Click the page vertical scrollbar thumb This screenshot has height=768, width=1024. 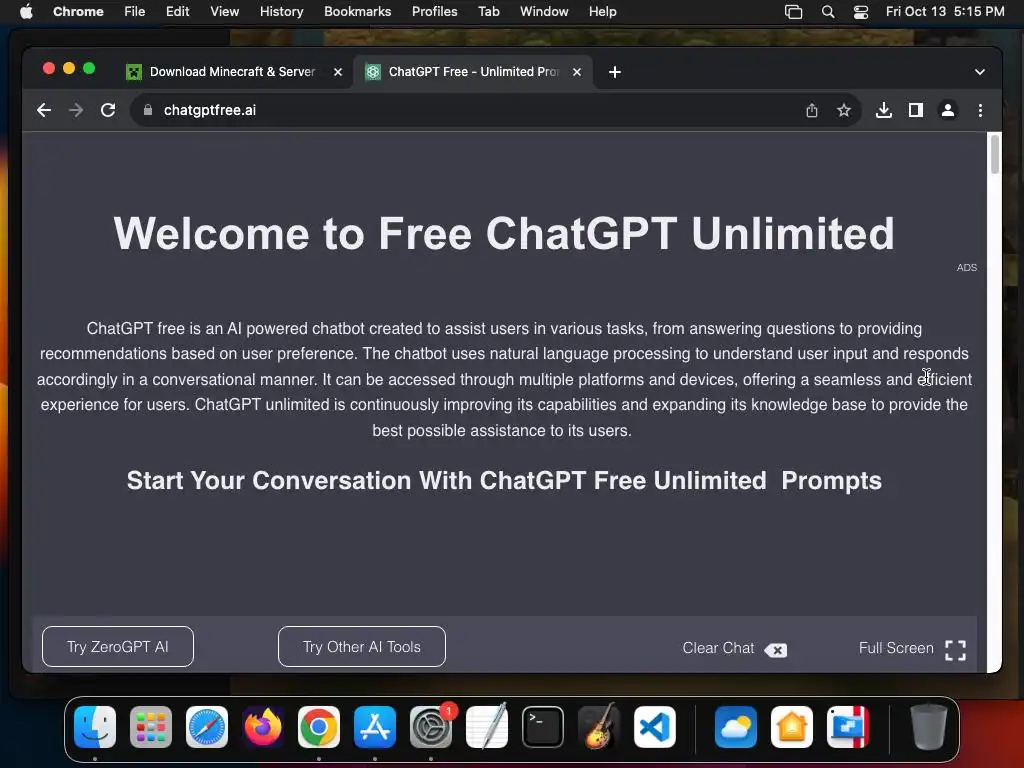coord(995,154)
